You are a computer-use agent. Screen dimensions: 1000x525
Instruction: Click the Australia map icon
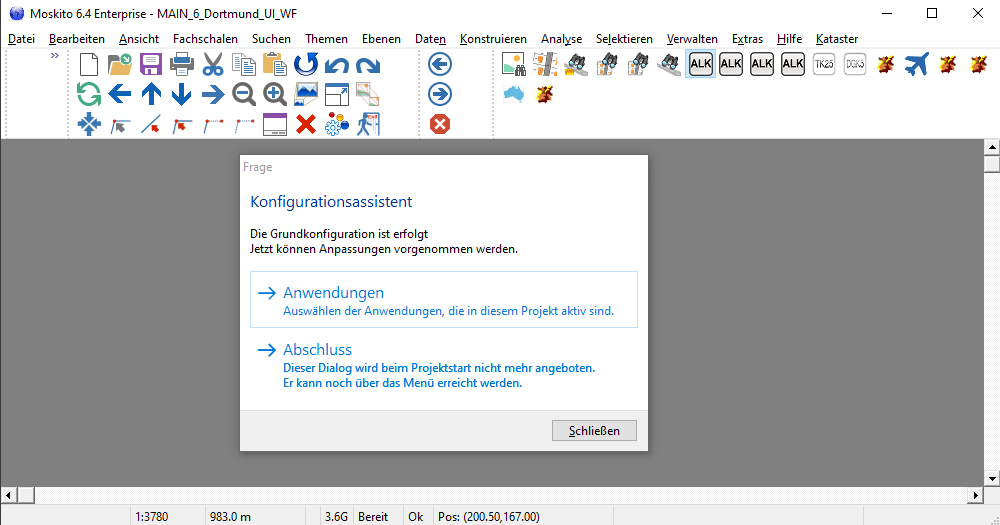point(514,95)
